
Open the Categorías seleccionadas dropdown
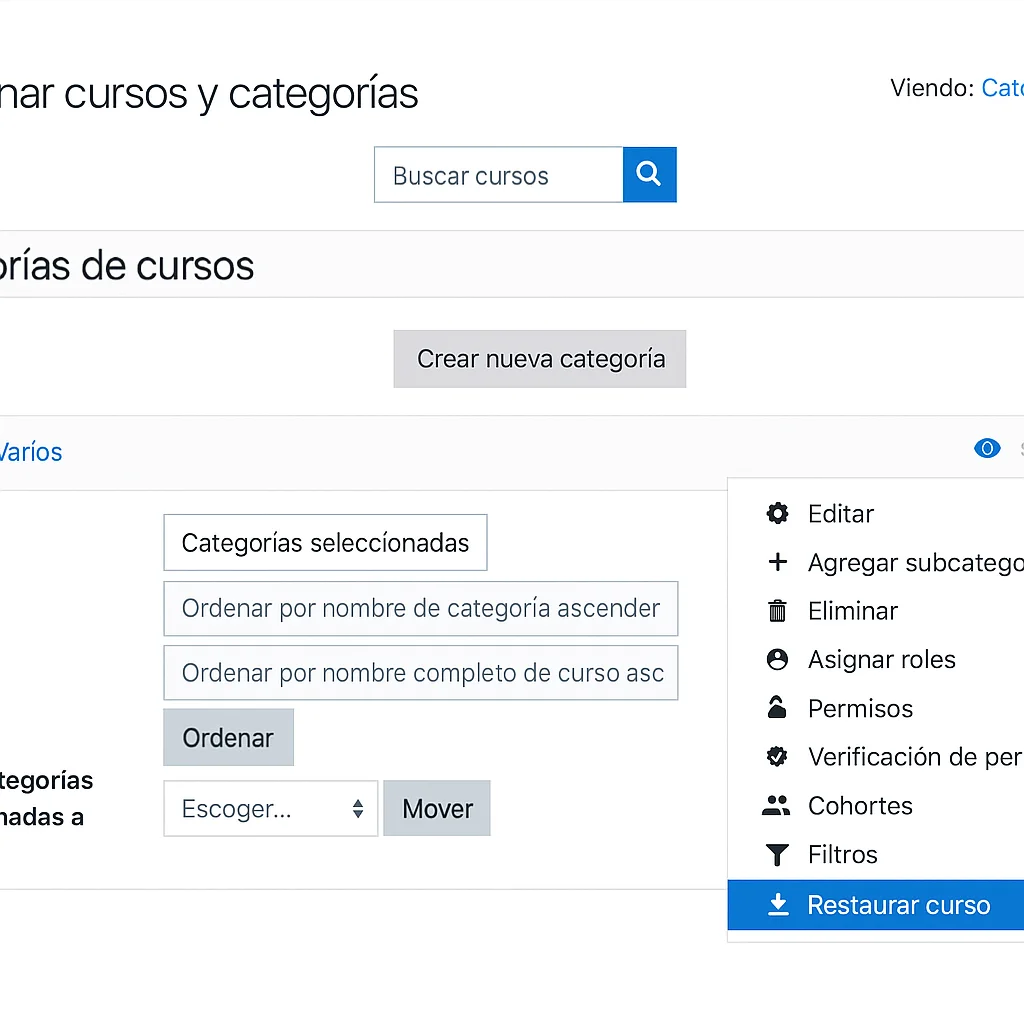[x=325, y=542]
